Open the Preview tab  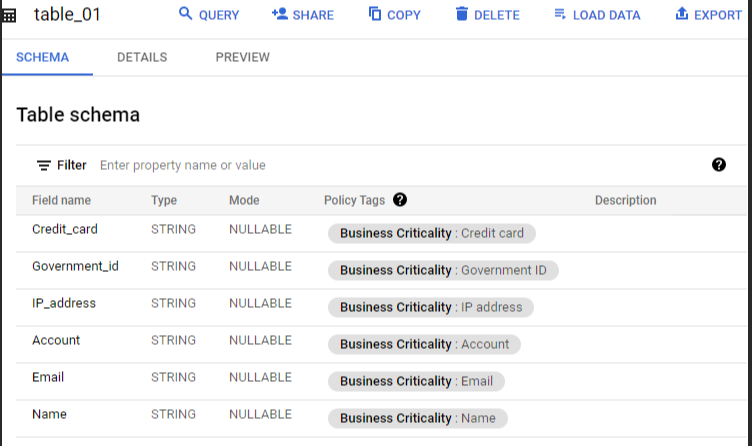(x=242, y=57)
